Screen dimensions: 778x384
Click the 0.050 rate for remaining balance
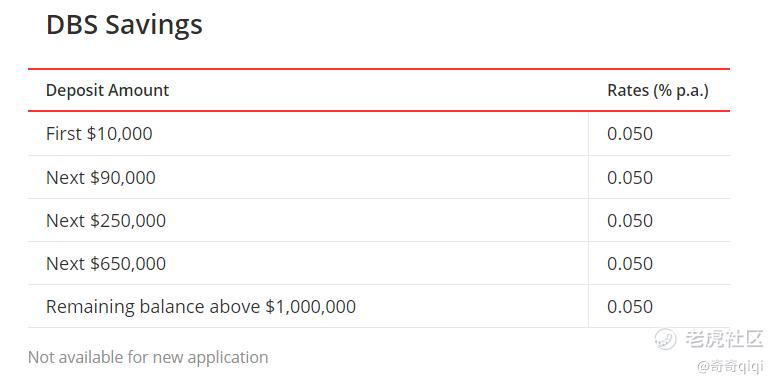630,307
